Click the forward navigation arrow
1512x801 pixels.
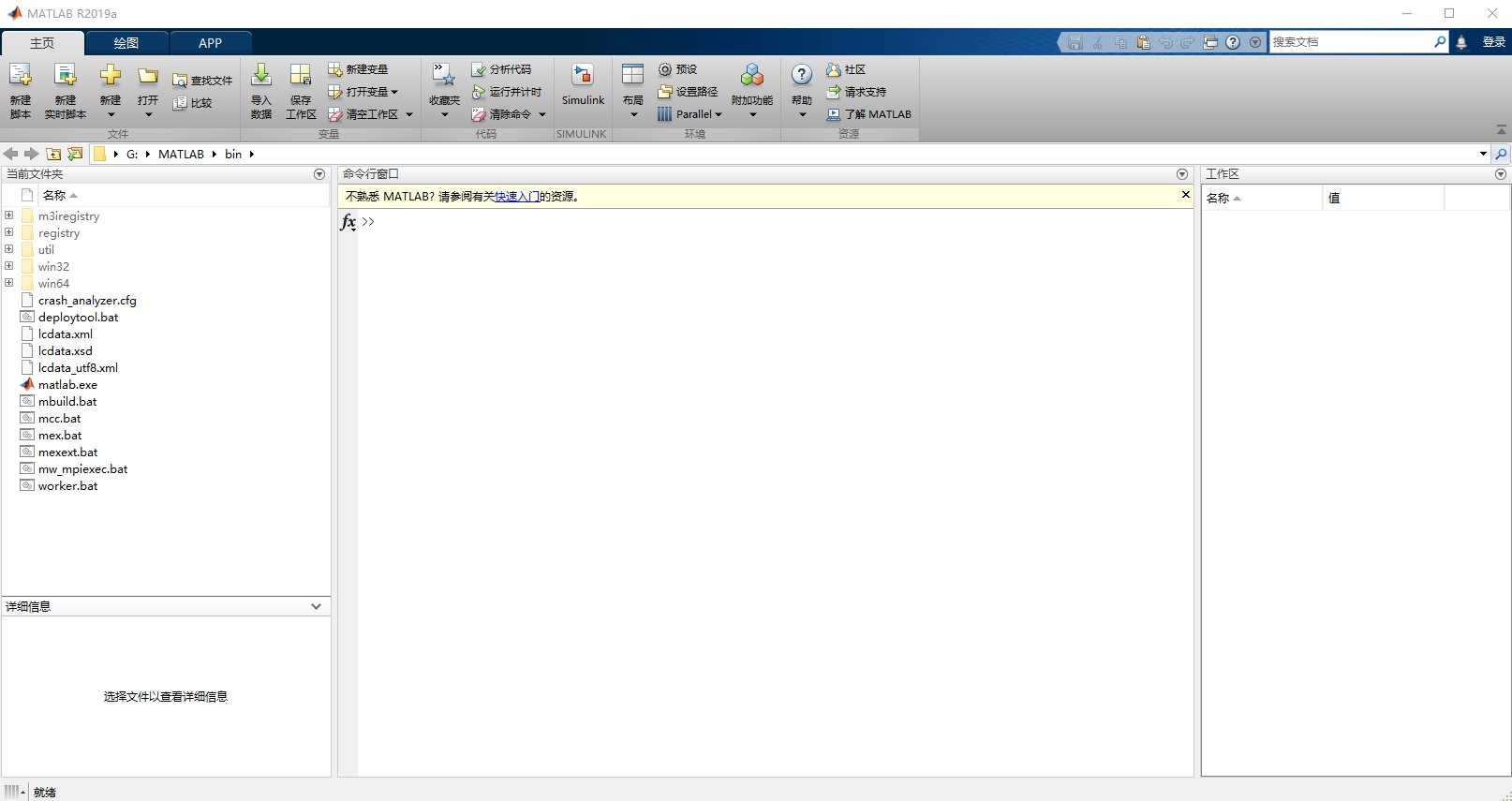pyautogui.click(x=32, y=154)
